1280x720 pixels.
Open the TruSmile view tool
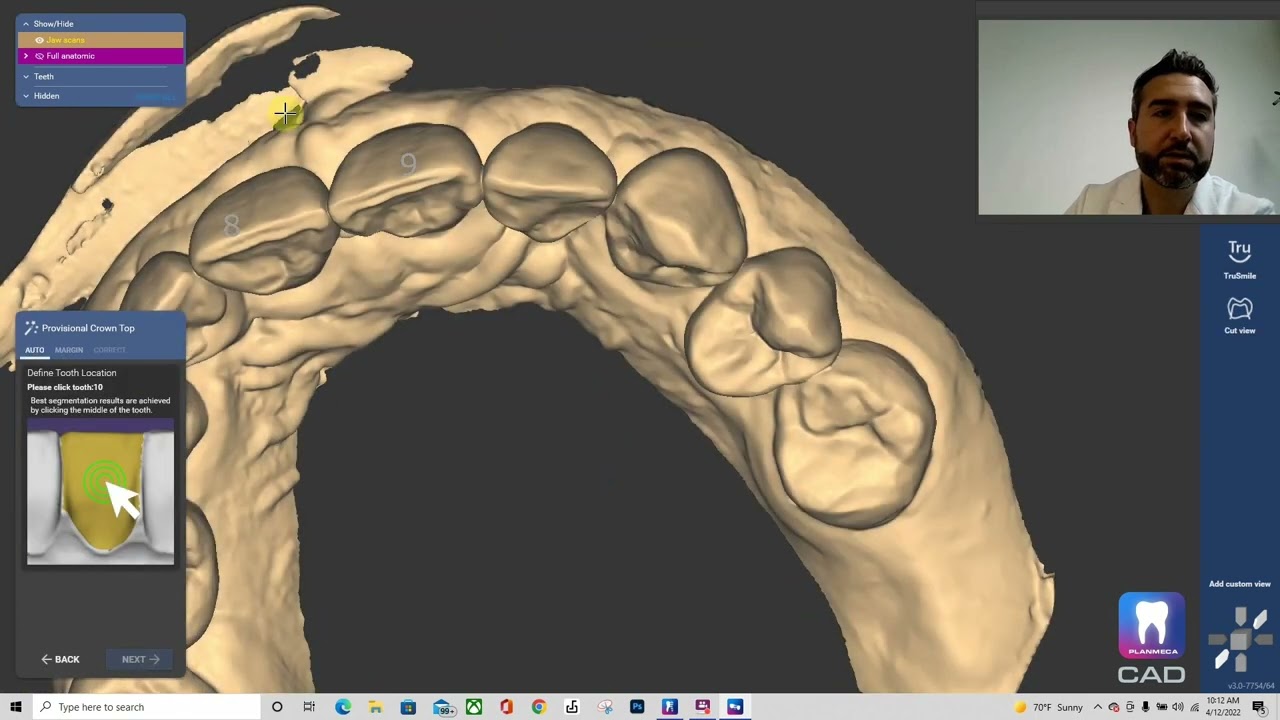tap(1239, 259)
